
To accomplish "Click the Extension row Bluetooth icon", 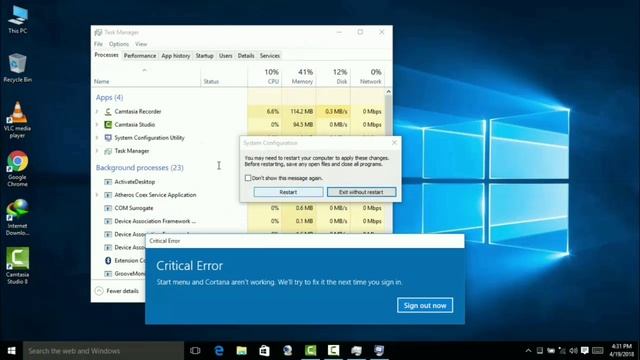I will click(108, 260).
